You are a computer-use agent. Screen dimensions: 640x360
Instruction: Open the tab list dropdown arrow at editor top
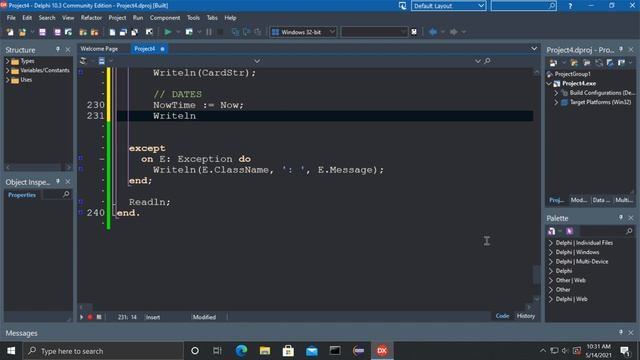click(x=534, y=49)
